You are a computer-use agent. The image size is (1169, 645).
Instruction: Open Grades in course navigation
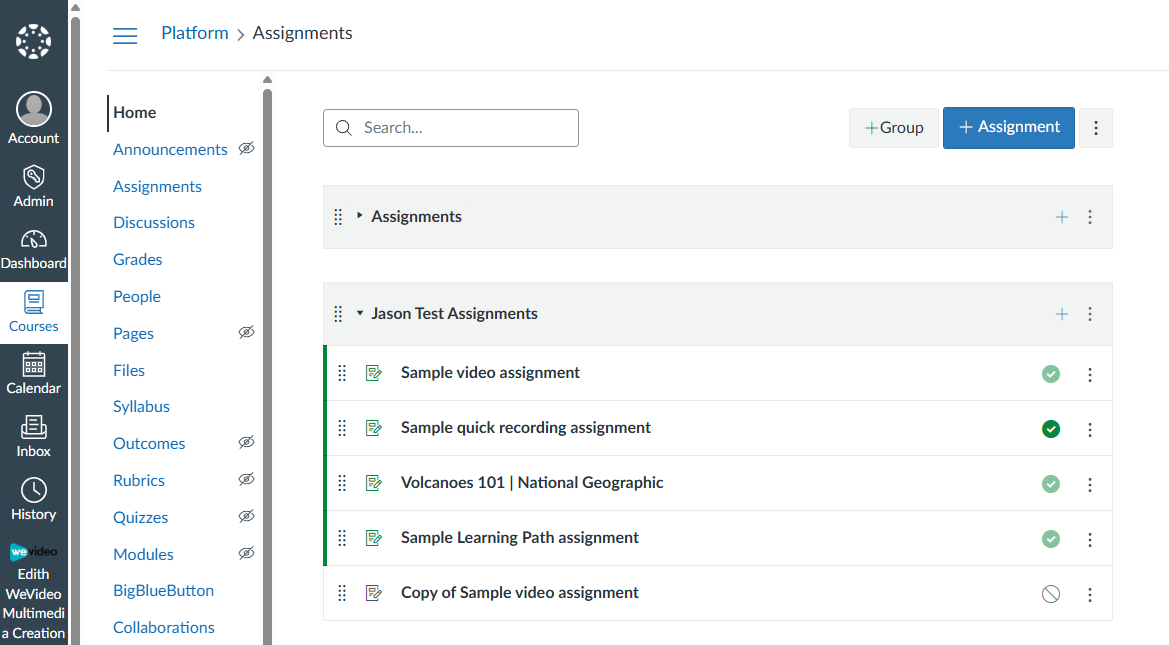pos(138,259)
